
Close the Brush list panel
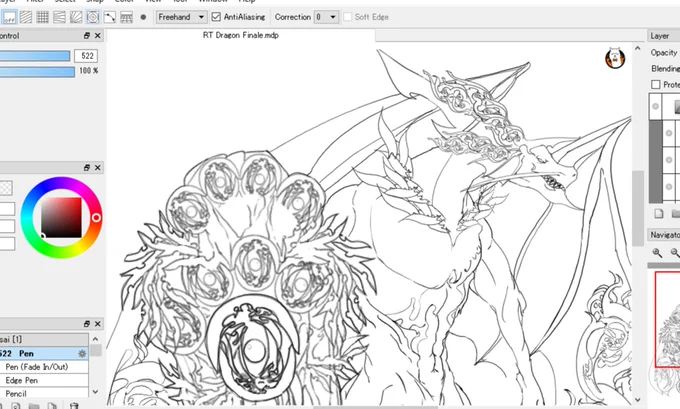click(98, 324)
